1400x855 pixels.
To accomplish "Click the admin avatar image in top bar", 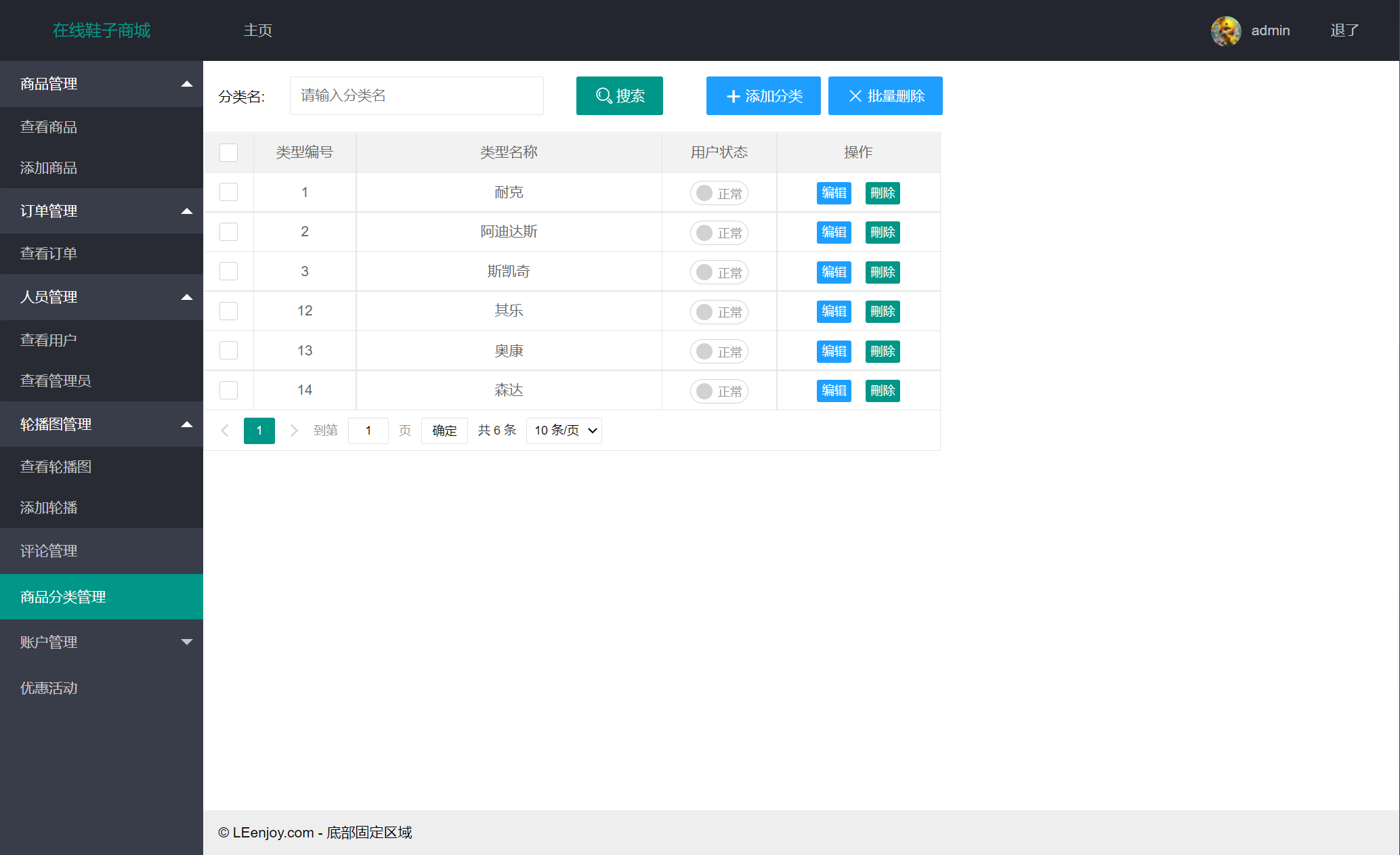I will pyautogui.click(x=1226, y=30).
